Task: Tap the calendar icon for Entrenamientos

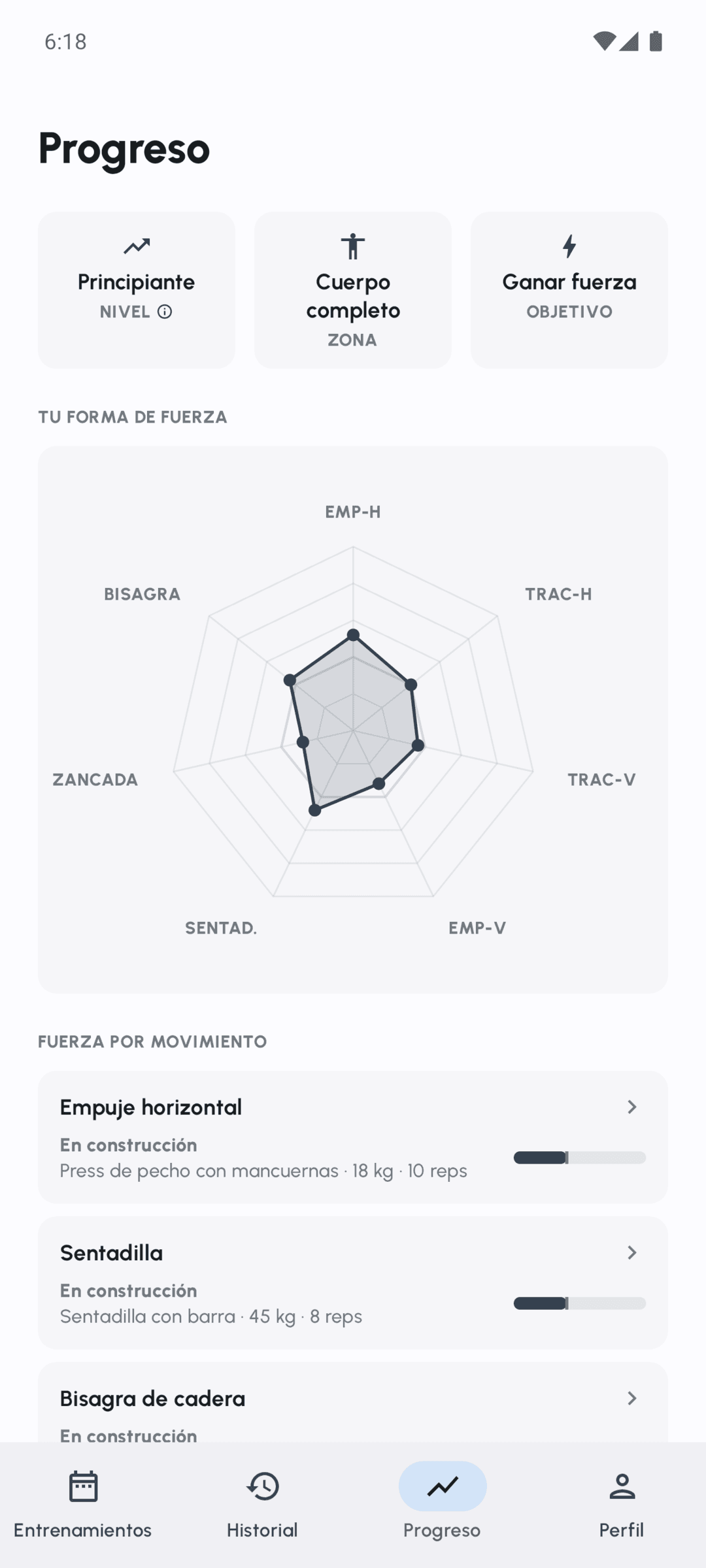Action: tap(83, 1486)
